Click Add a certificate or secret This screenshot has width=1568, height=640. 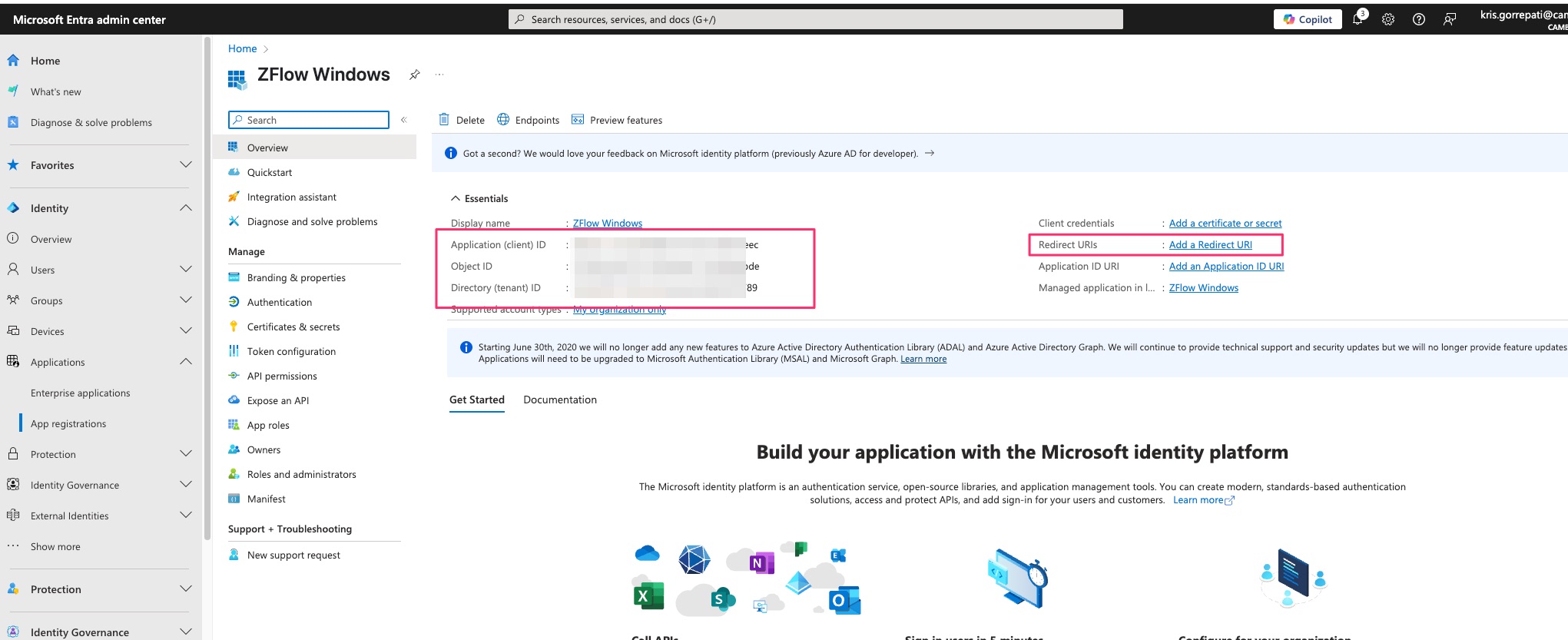[1225, 223]
